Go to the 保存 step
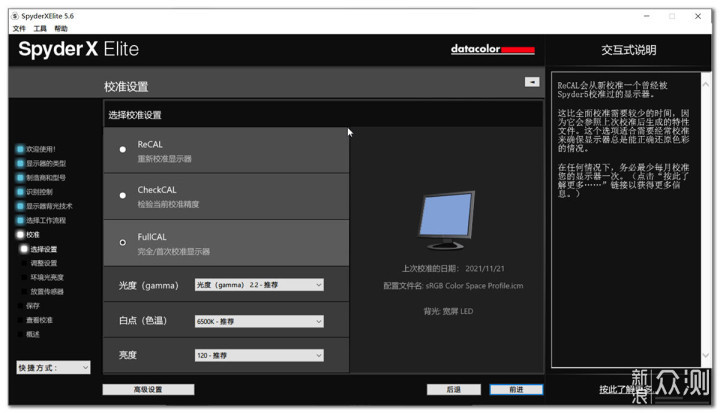The height and width of the screenshot is (414, 720). (33, 306)
